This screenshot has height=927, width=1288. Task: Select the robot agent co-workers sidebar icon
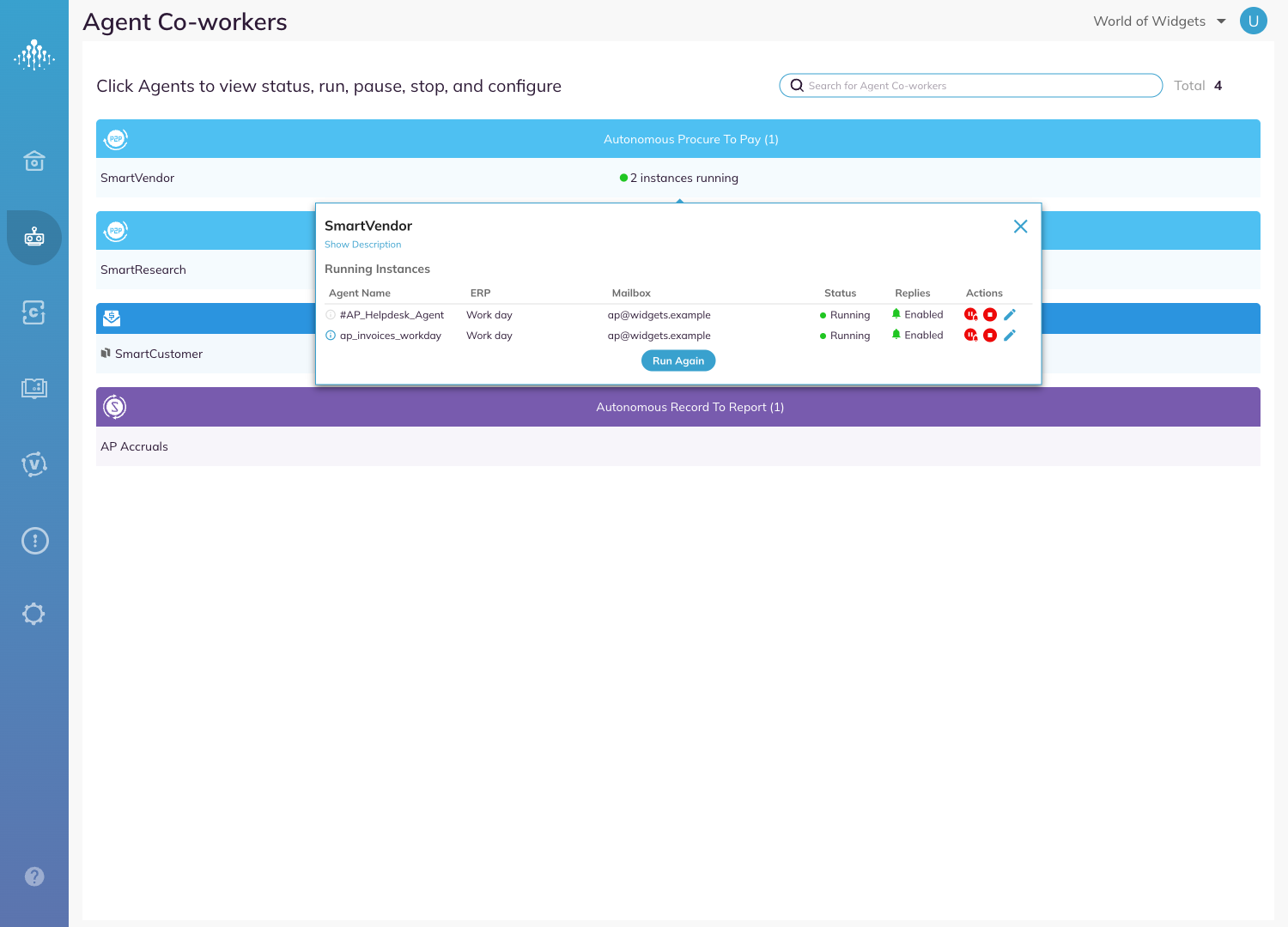click(x=34, y=237)
